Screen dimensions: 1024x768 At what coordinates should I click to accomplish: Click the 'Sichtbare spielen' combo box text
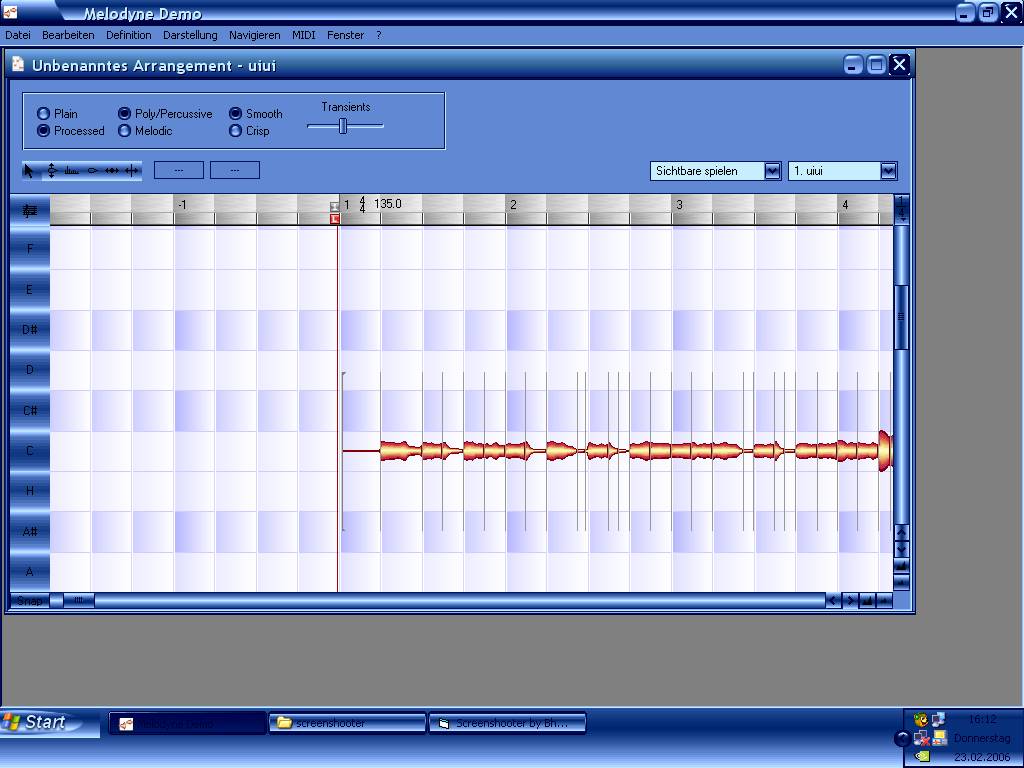coord(696,171)
